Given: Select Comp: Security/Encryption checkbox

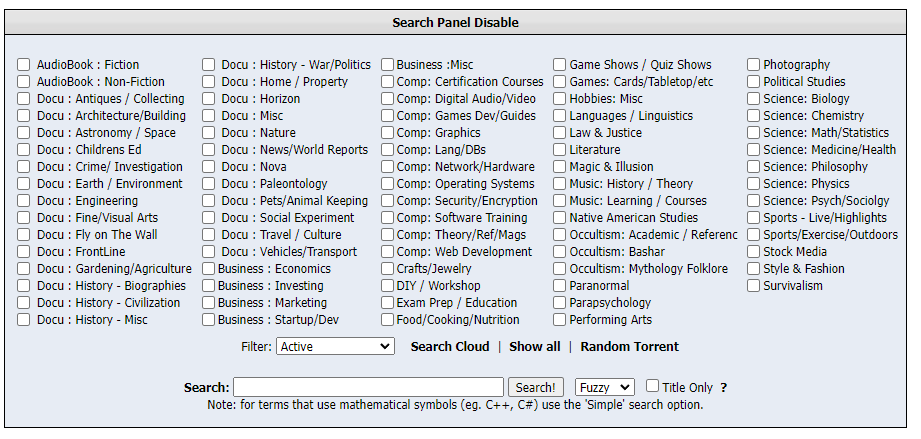Looking at the screenshot, I should pos(387,201).
